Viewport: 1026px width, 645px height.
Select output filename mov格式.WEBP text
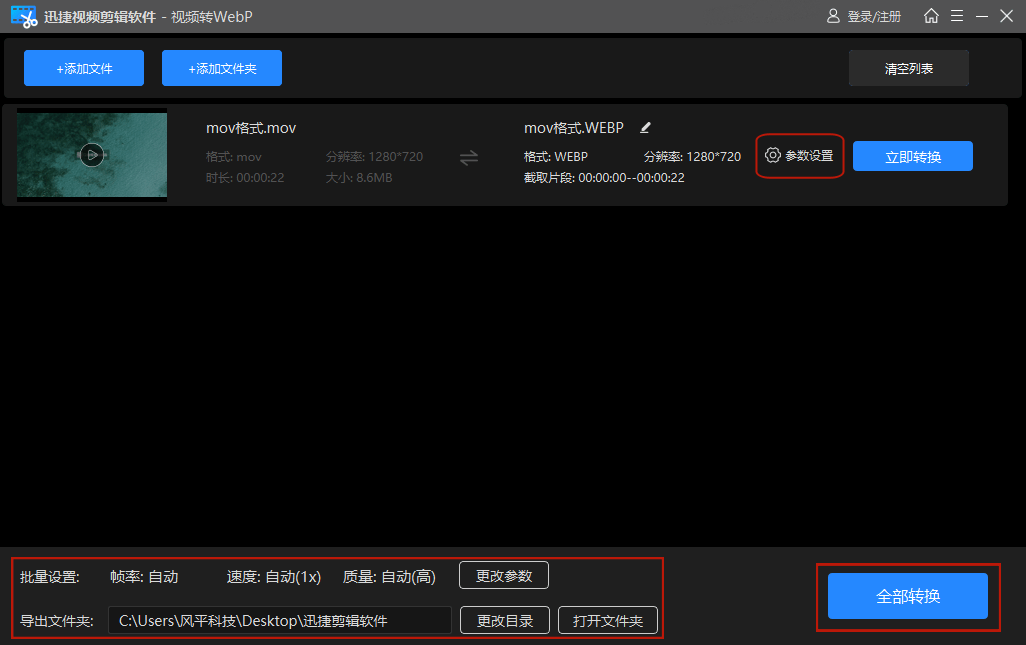click(x=574, y=128)
